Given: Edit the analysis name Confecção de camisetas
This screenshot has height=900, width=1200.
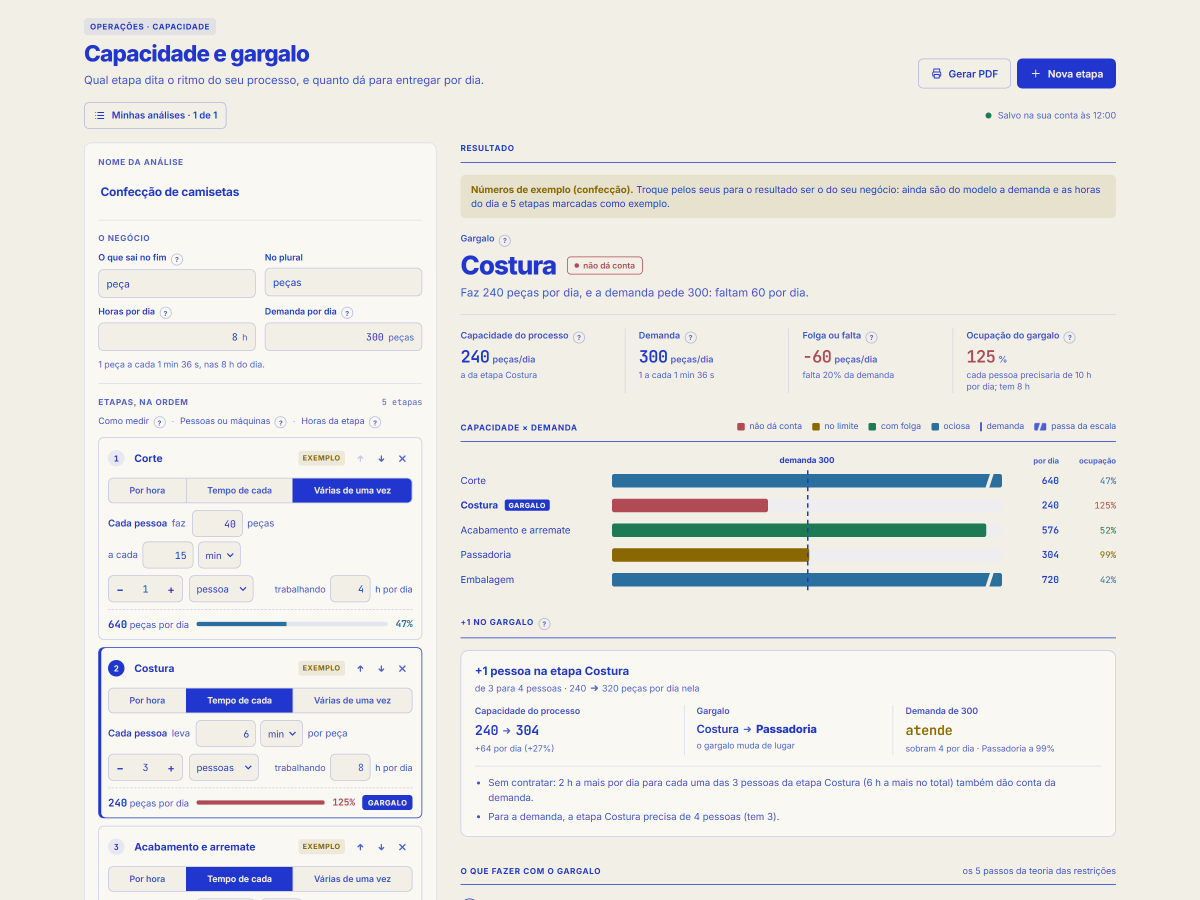Looking at the screenshot, I should tap(260, 192).
